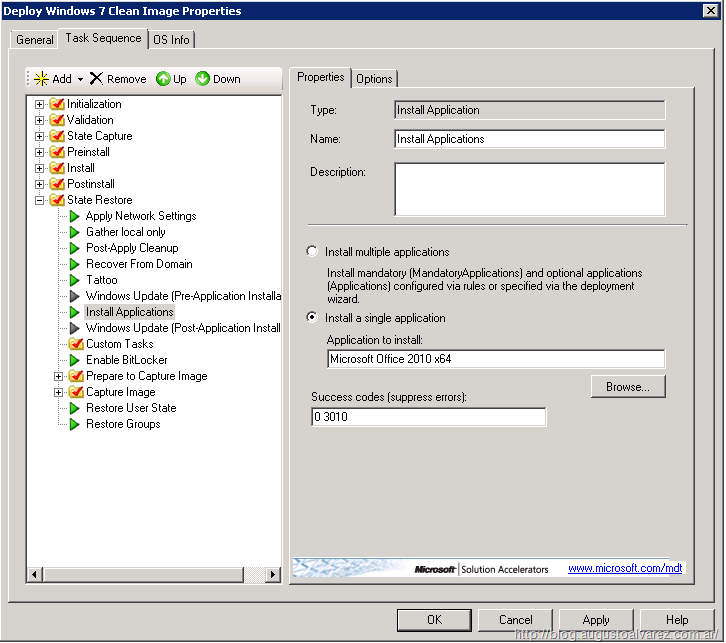Collapse the State Restore group
Viewport: 726px width, 643px height.
(40, 200)
